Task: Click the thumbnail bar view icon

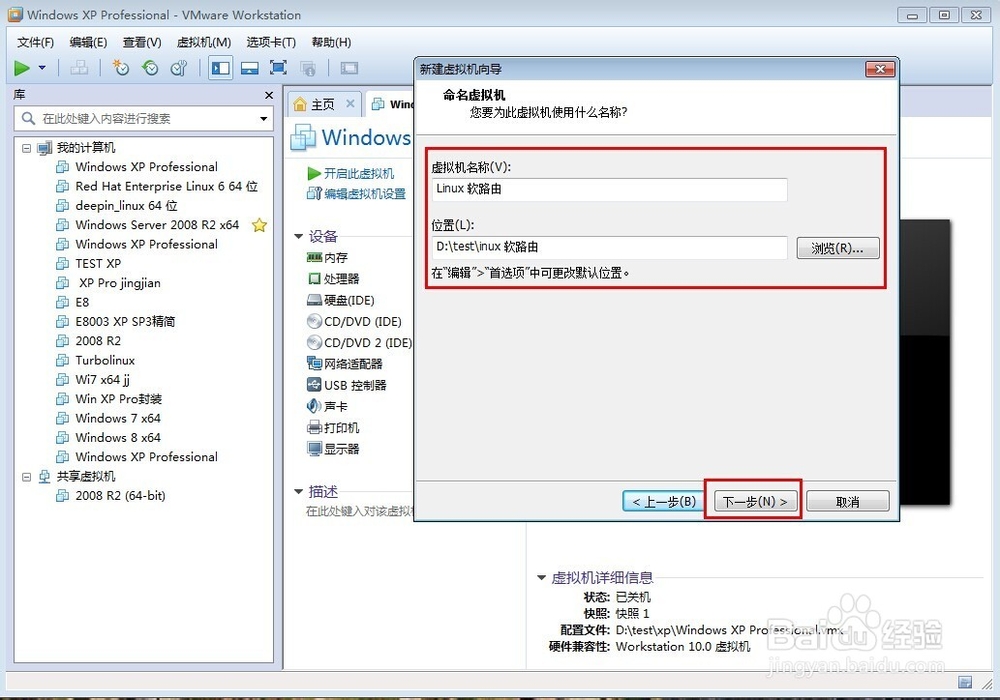Action: [249, 68]
